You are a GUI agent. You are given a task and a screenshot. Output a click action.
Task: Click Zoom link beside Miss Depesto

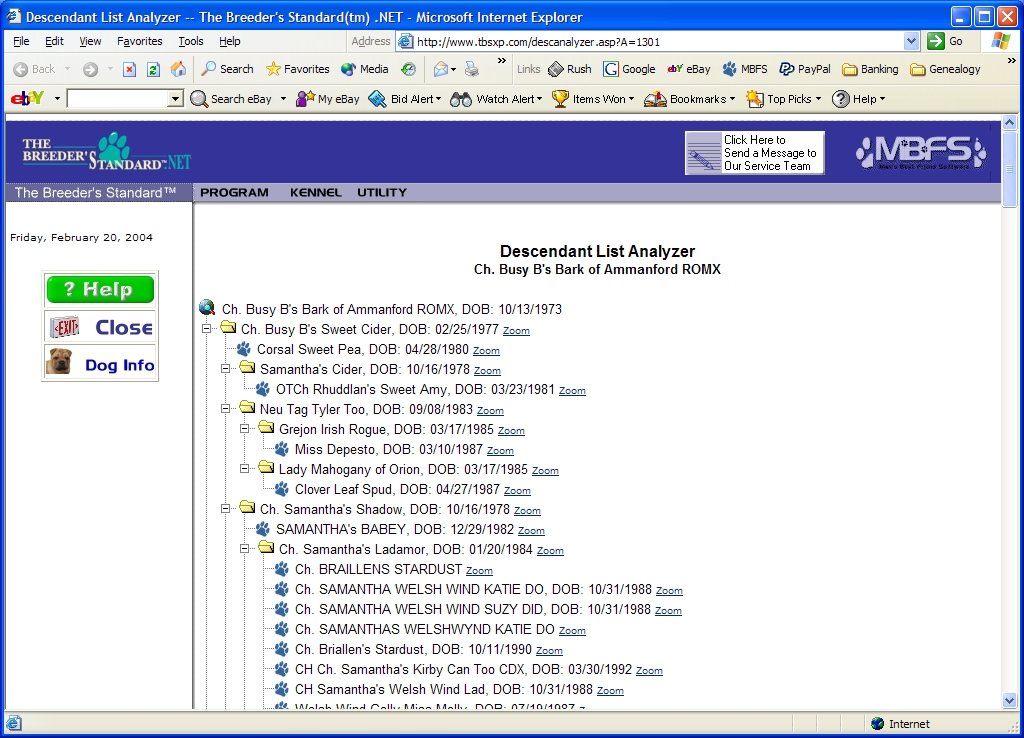pyautogui.click(x=500, y=451)
